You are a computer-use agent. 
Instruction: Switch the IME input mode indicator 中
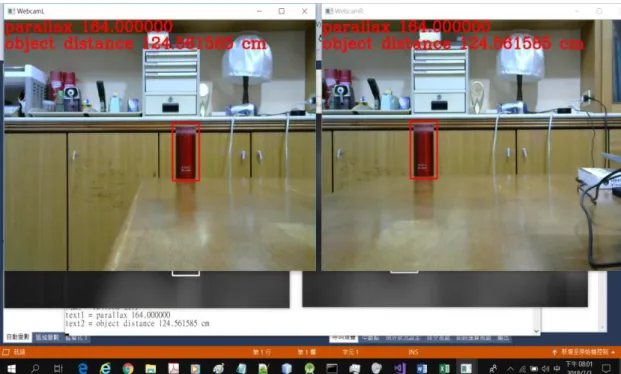pyautogui.click(x=556, y=368)
